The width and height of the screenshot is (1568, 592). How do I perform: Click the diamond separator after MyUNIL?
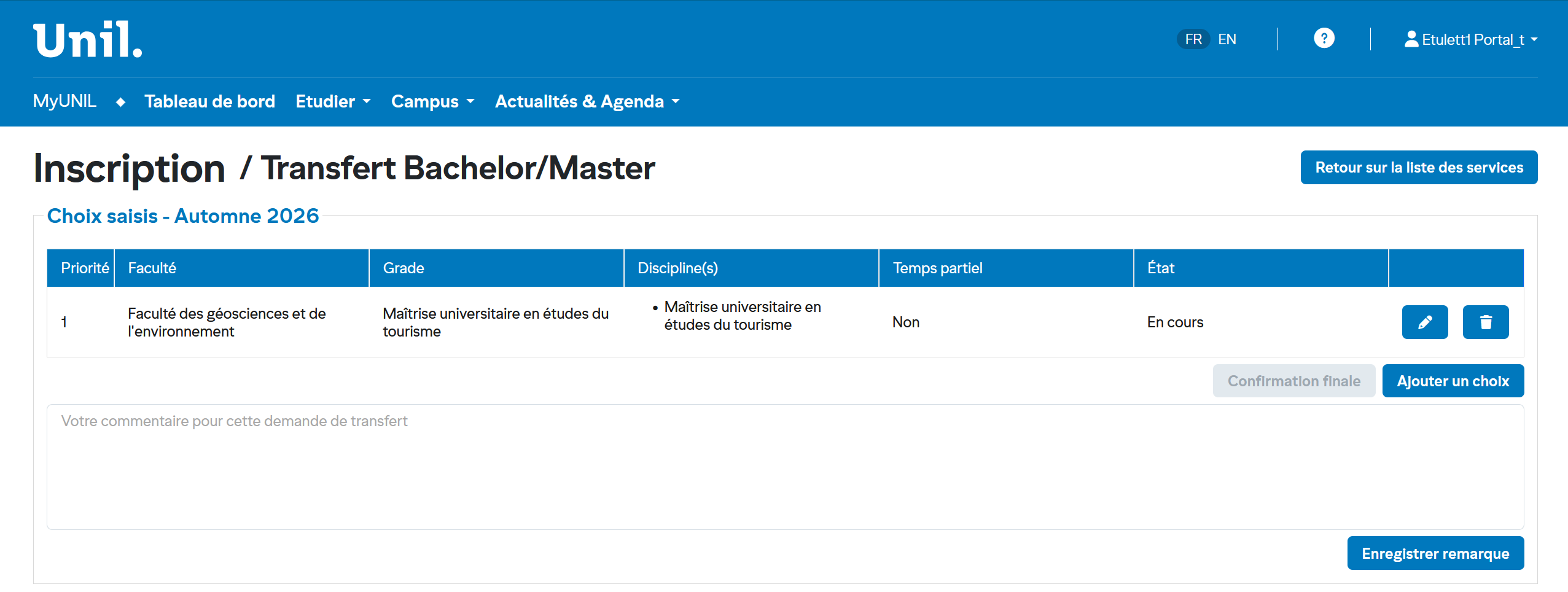click(x=120, y=102)
